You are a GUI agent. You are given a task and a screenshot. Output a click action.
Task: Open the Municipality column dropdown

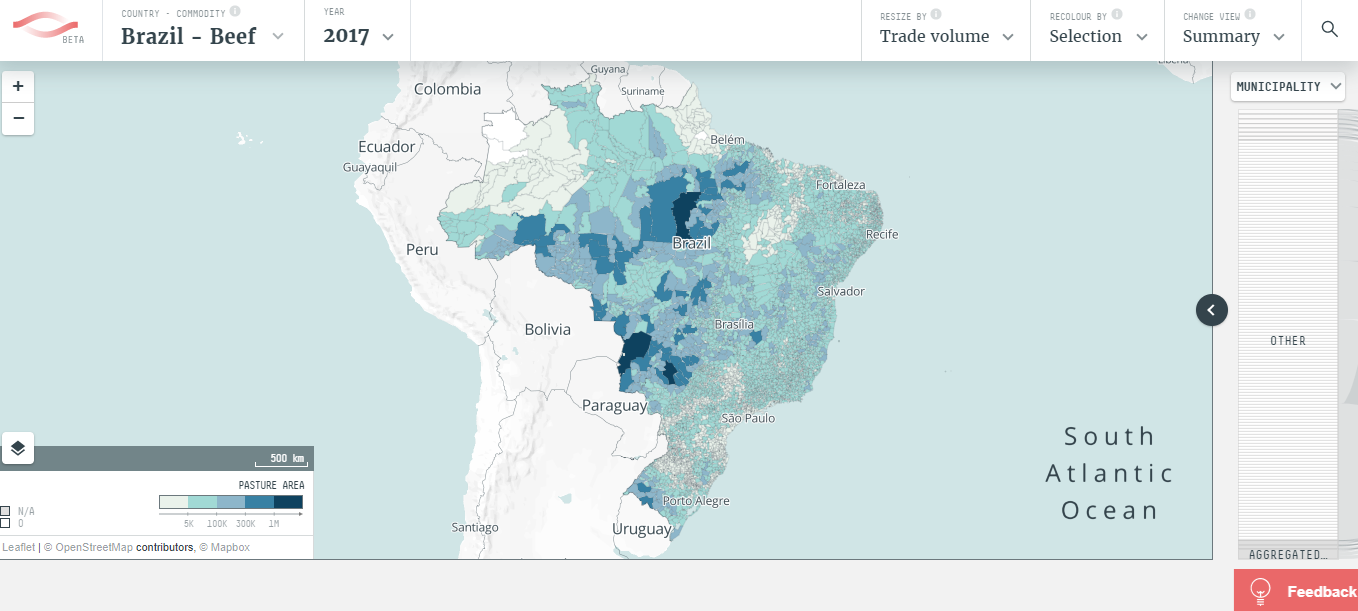1289,87
